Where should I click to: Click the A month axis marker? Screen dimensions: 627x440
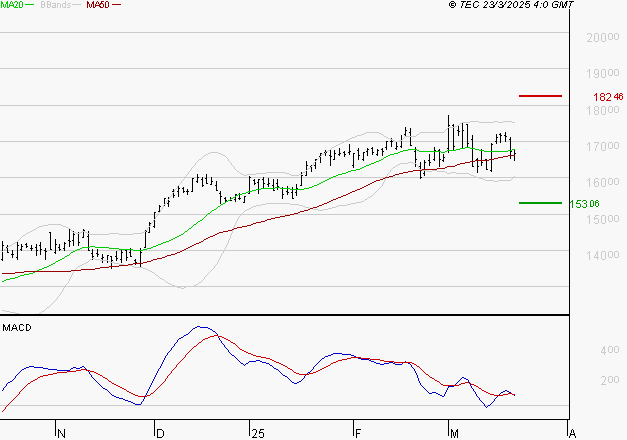tap(572, 434)
